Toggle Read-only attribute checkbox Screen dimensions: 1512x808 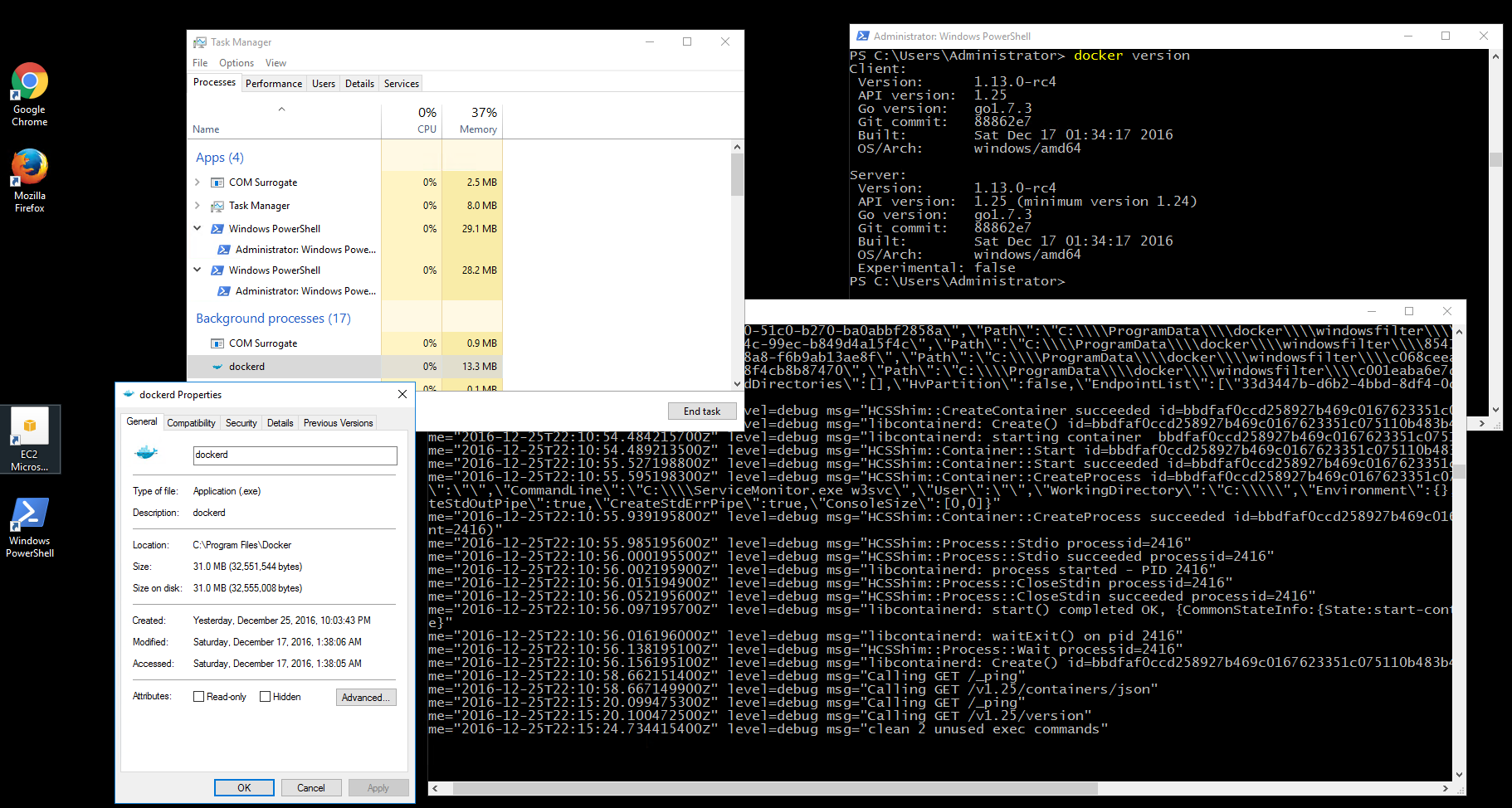pyautogui.click(x=199, y=697)
